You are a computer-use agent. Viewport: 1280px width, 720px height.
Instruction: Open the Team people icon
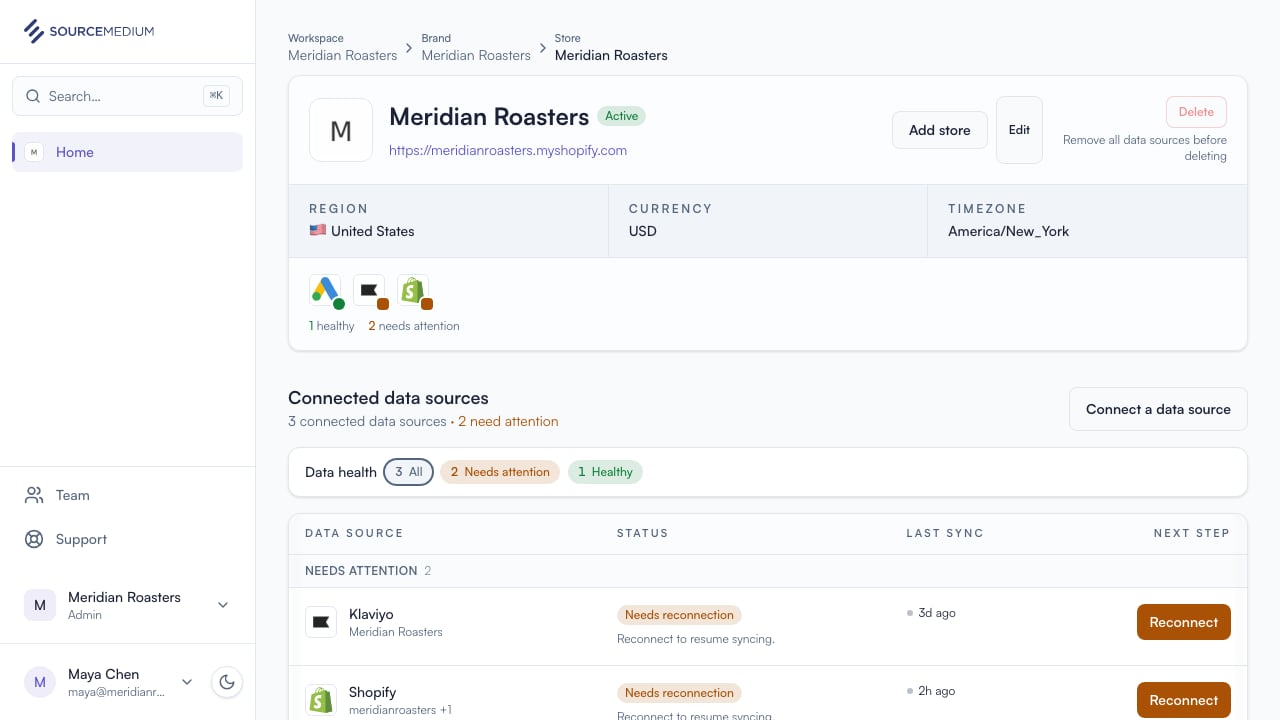[34, 495]
